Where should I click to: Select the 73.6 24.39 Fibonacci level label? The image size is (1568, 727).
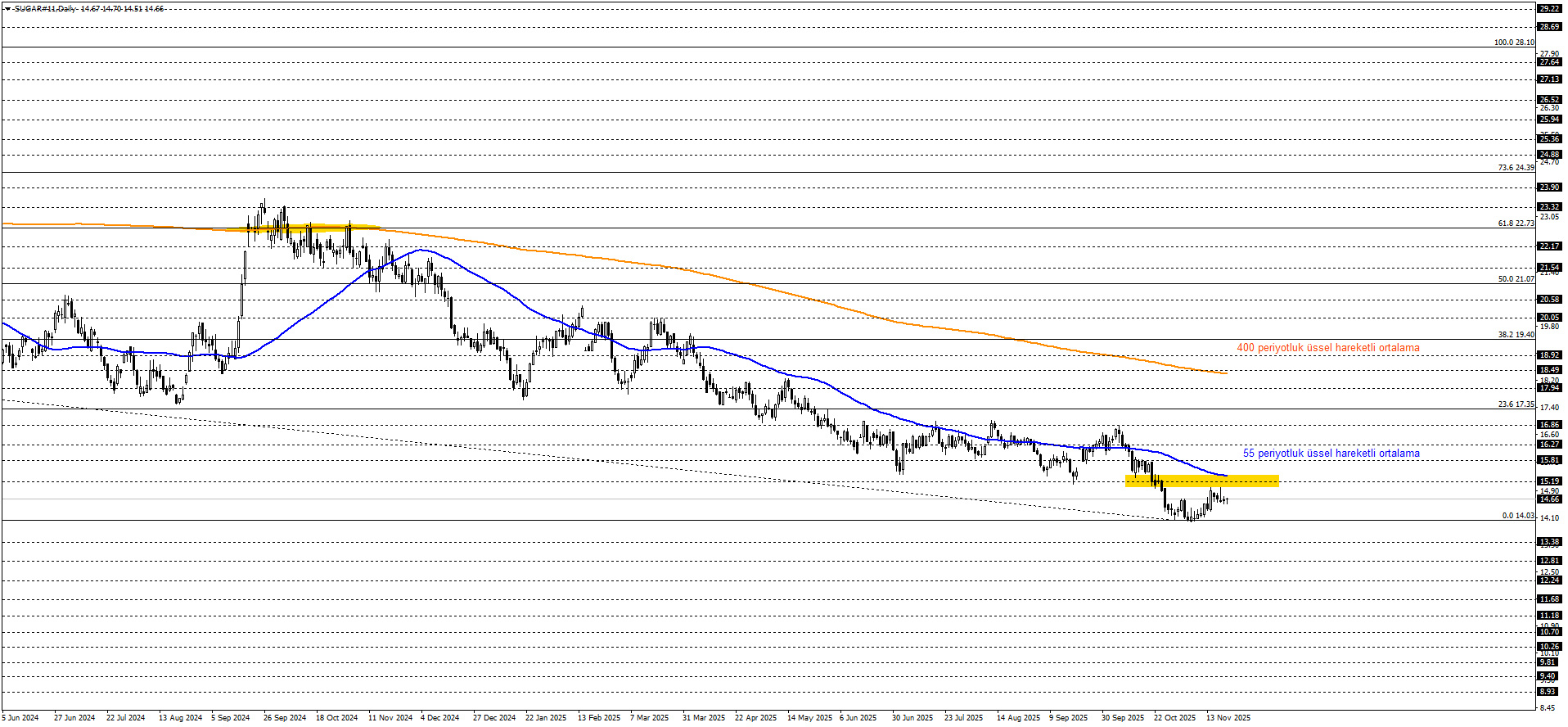[x=1516, y=168]
